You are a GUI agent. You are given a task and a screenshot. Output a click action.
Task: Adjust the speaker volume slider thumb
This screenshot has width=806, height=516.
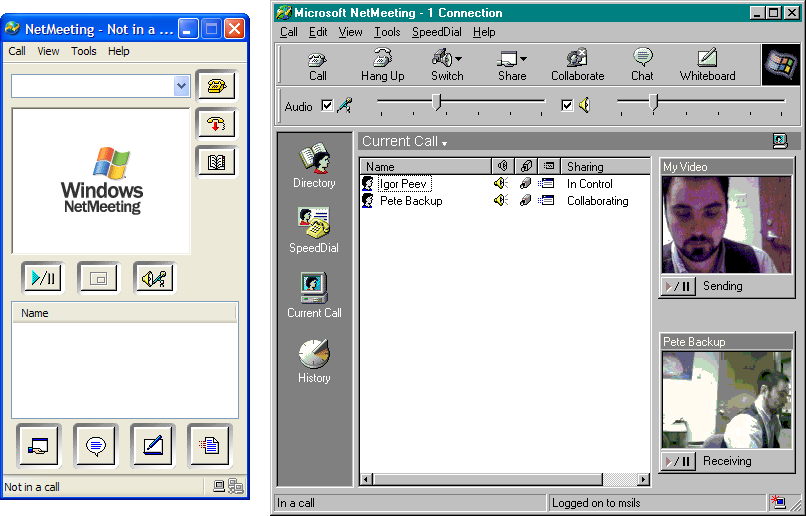pyautogui.click(x=653, y=102)
